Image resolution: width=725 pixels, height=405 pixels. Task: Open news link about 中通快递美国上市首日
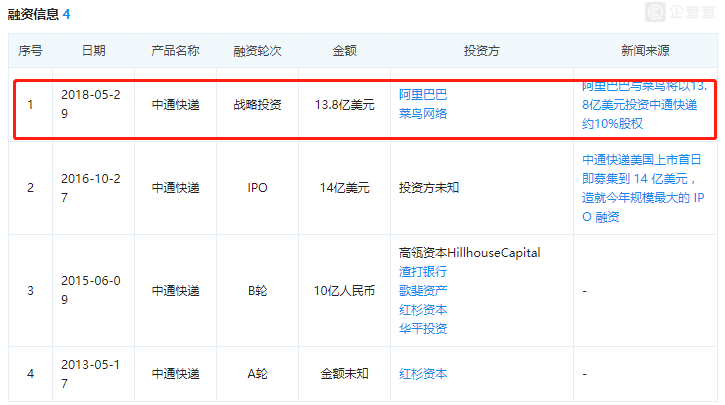[643, 188]
